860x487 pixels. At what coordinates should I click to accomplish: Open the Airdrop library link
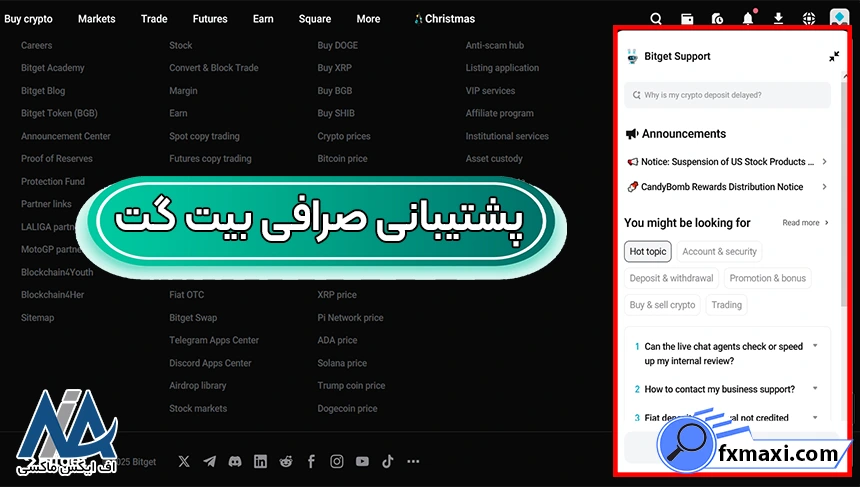click(198, 386)
